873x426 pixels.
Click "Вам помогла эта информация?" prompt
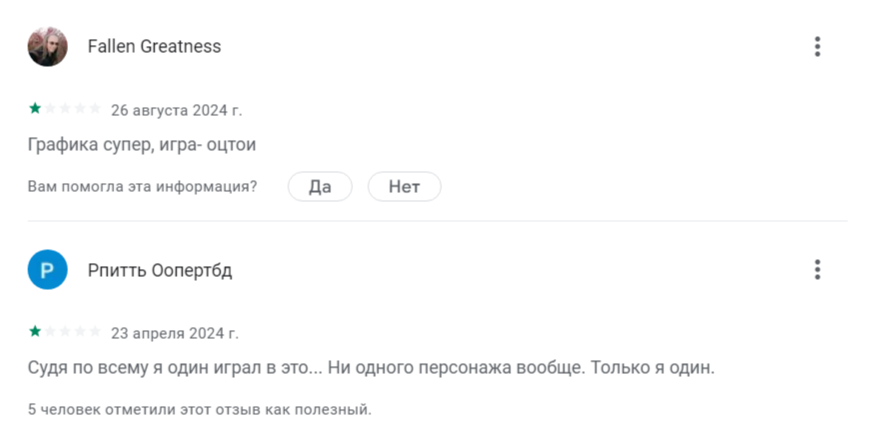pos(142,187)
